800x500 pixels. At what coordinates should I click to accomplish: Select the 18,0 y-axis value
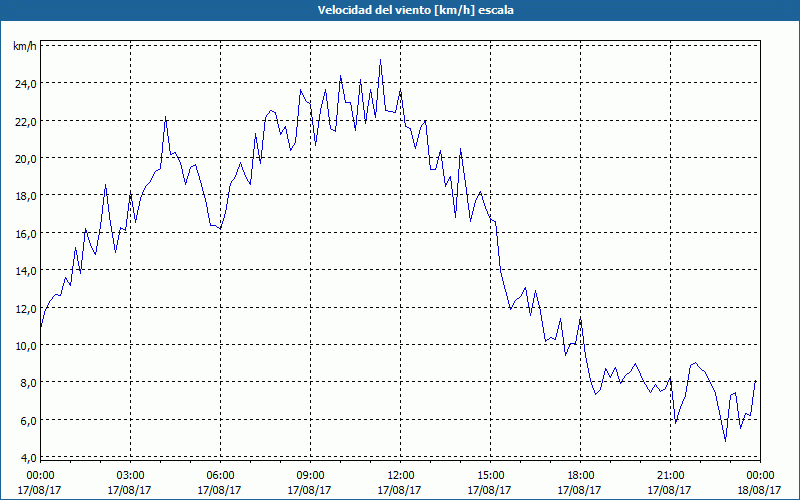[x=25, y=196]
